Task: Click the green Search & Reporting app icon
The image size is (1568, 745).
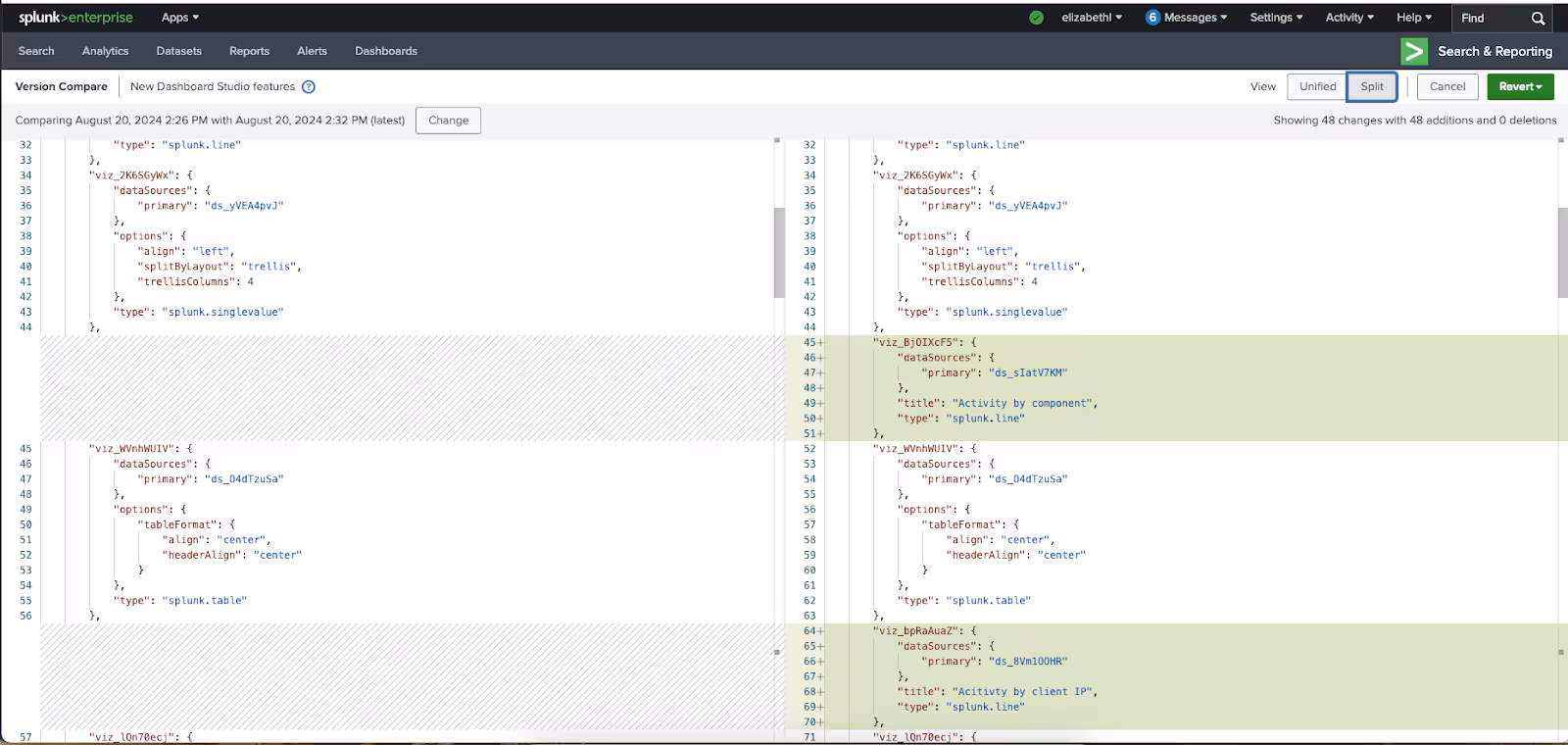Action: pyautogui.click(x=1413, y=51)
